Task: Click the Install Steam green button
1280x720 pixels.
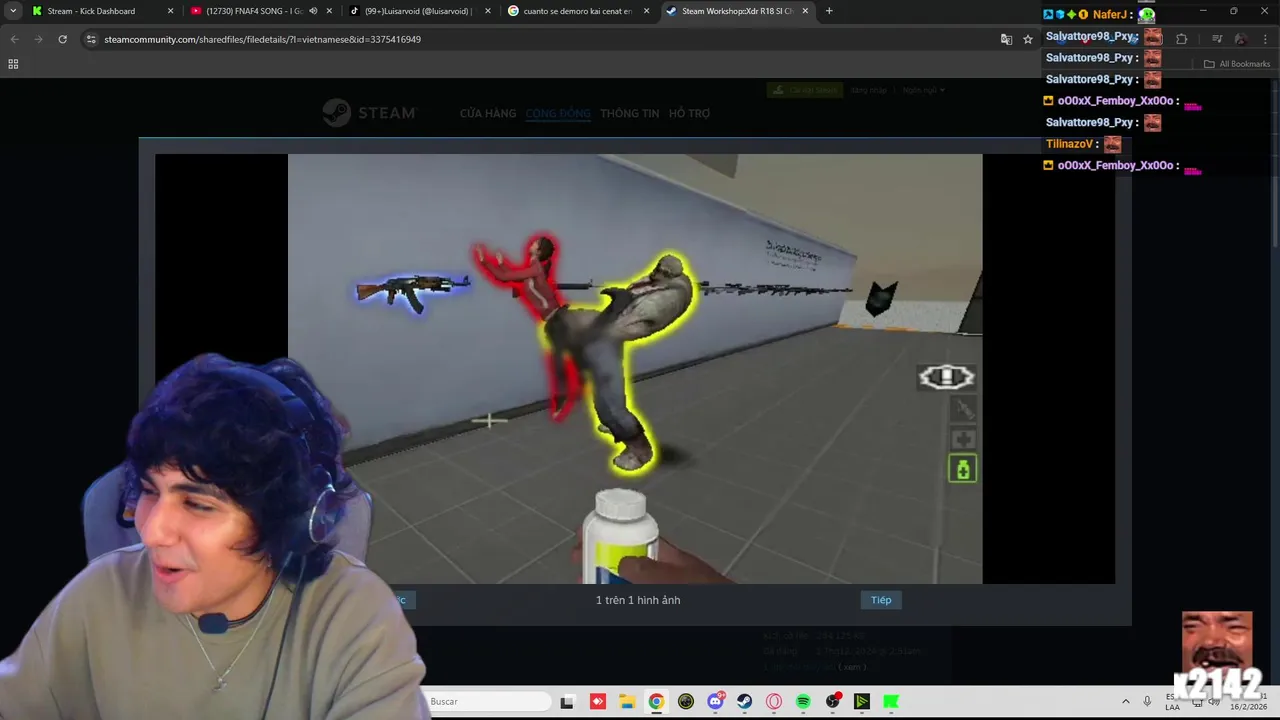Action: click(x=804, y=90)
